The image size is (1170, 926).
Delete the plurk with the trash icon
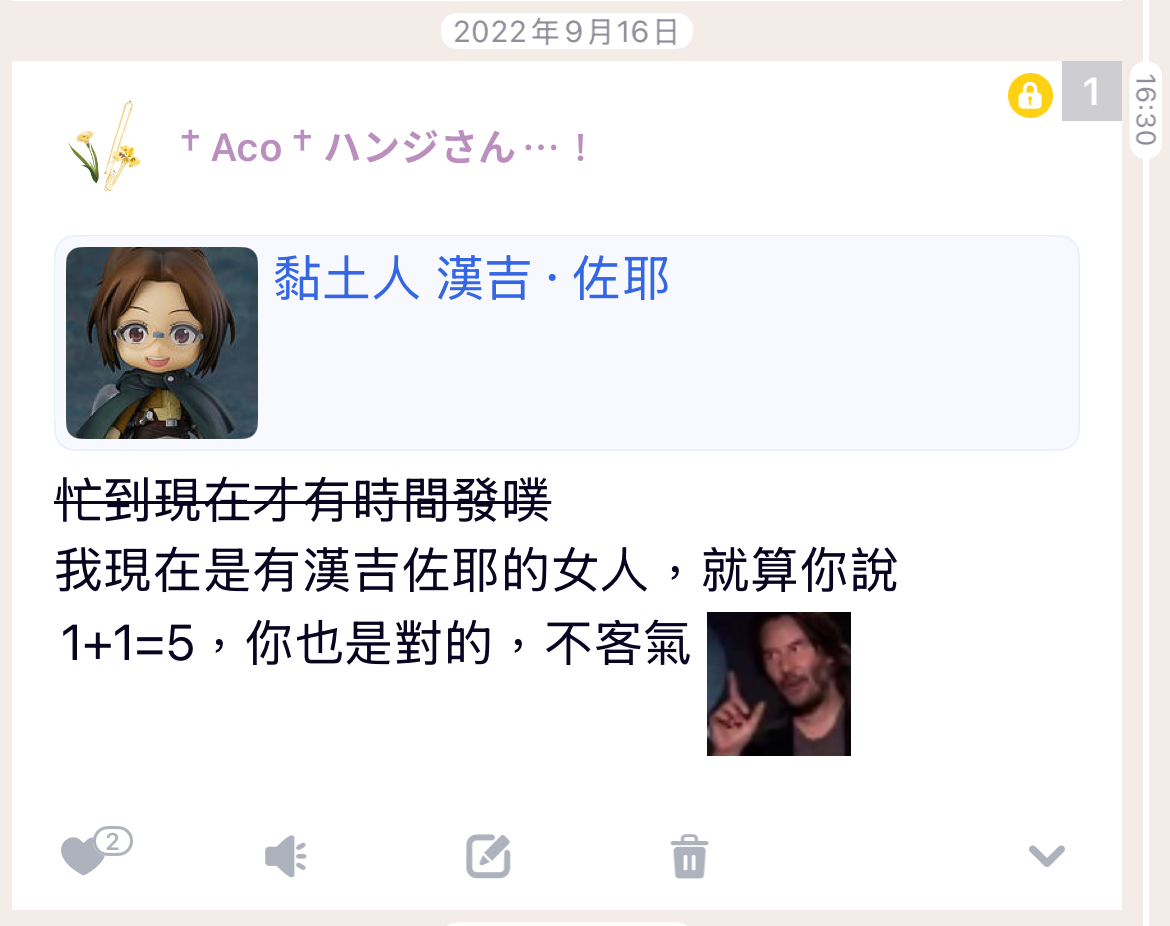[x=689, y=857]
